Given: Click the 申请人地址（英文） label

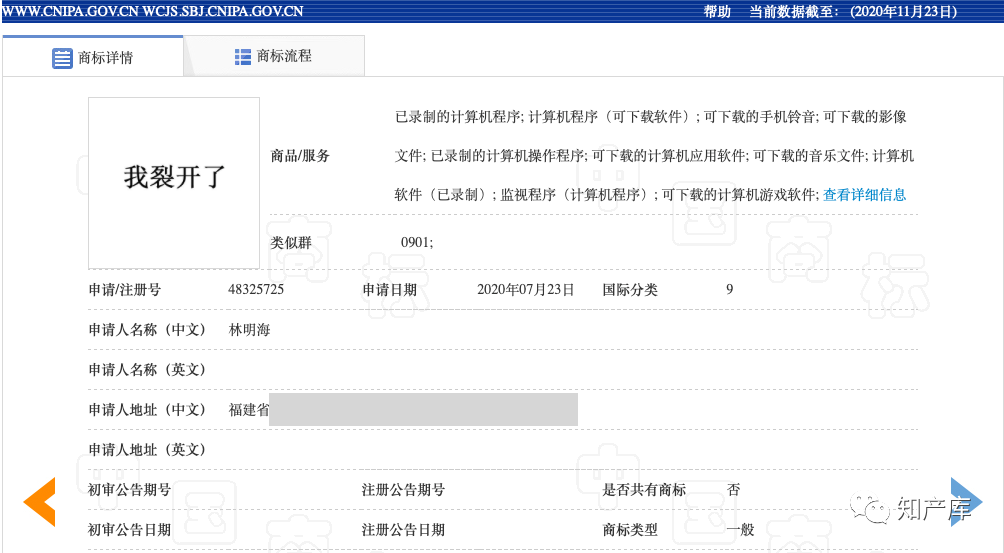Looking at the screenshot, I should click(147, 449).
